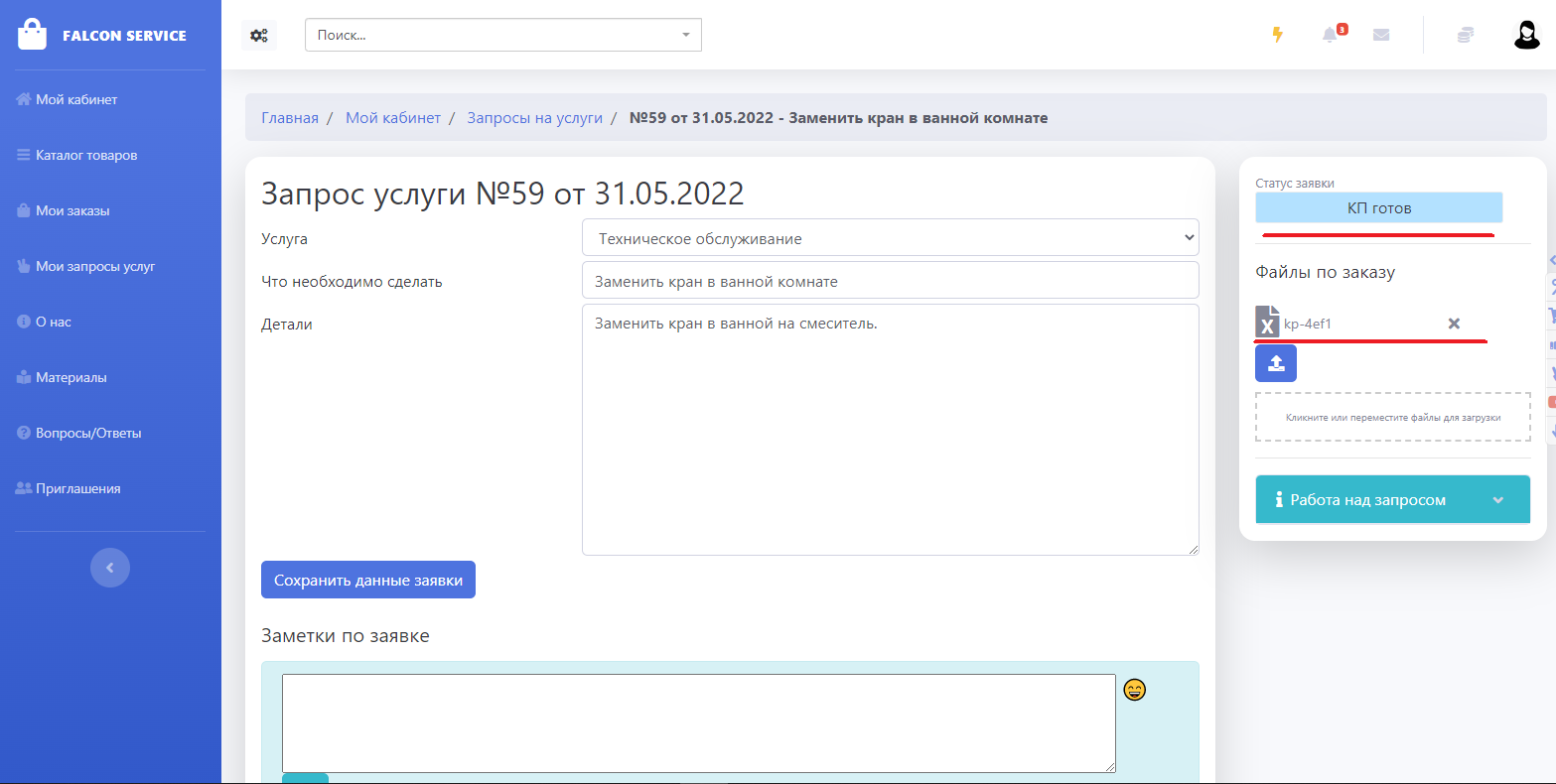
Task: Open the emoji picker smiley icon
Action: click(x=1134, y=690)
